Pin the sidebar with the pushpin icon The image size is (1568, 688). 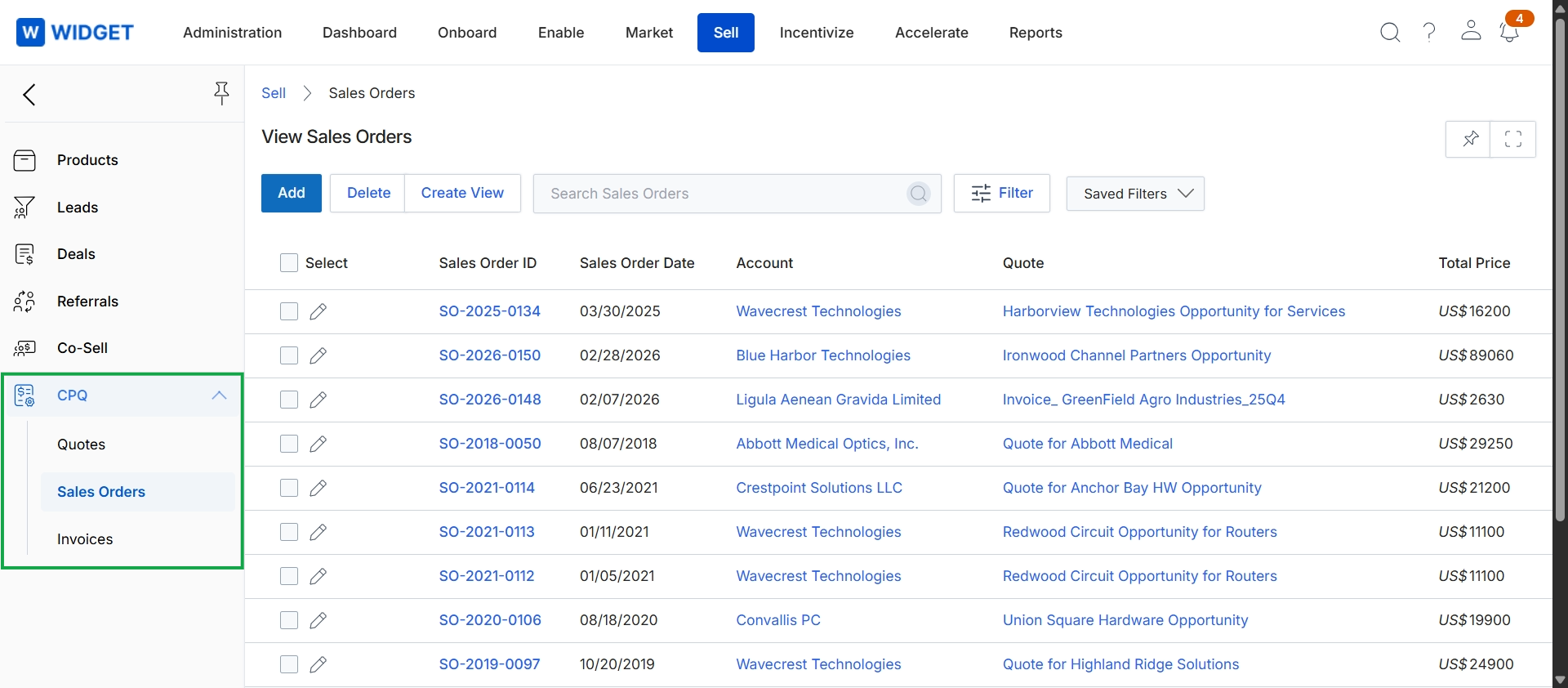click(221, 93)
